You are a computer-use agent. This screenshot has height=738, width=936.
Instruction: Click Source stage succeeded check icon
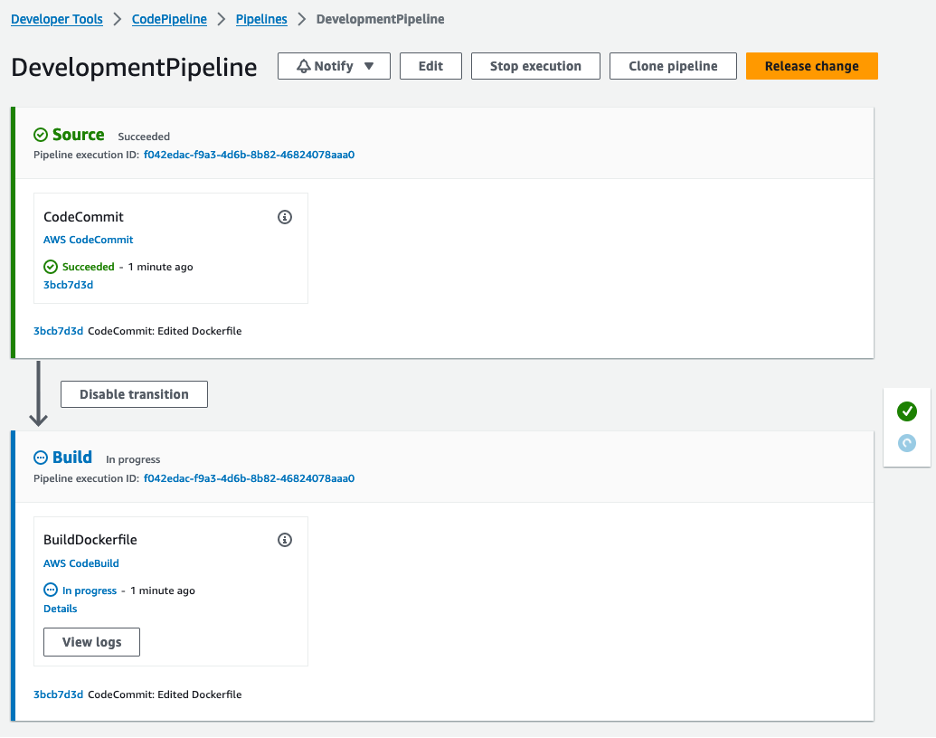click(x=41, y=135)
